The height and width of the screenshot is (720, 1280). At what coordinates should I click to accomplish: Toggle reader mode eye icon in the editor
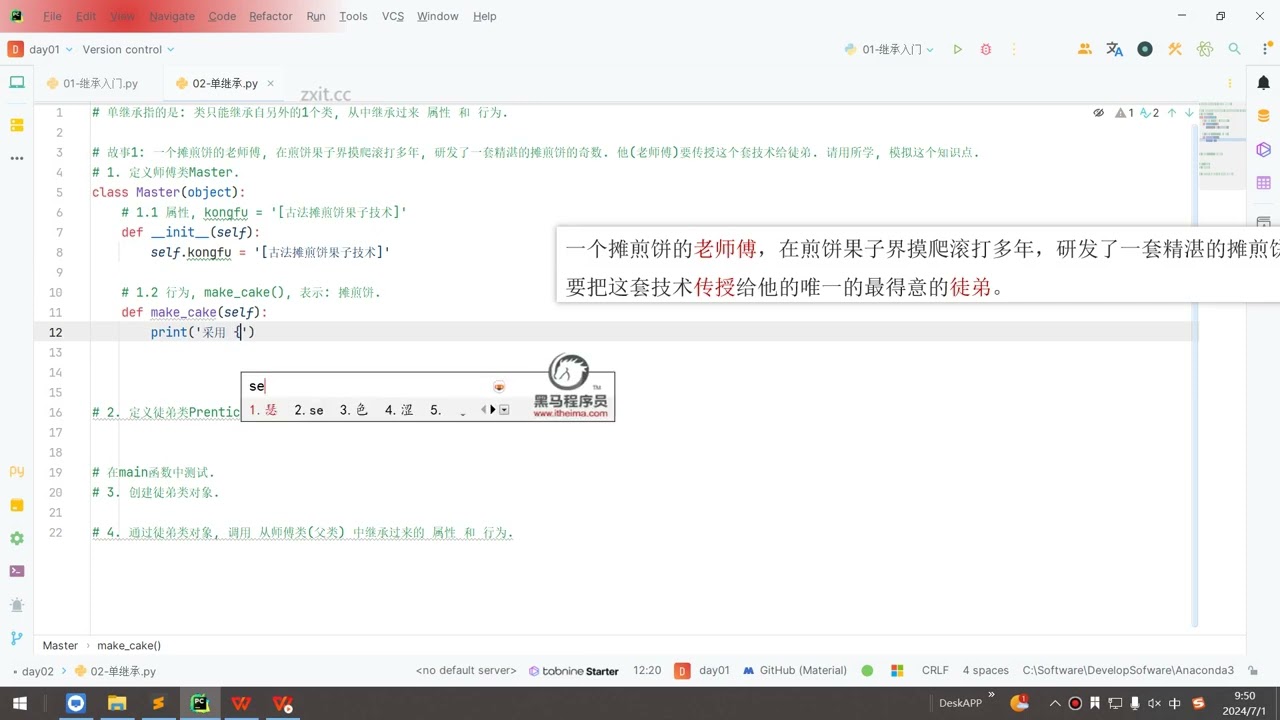click(x=1098, y=113)
